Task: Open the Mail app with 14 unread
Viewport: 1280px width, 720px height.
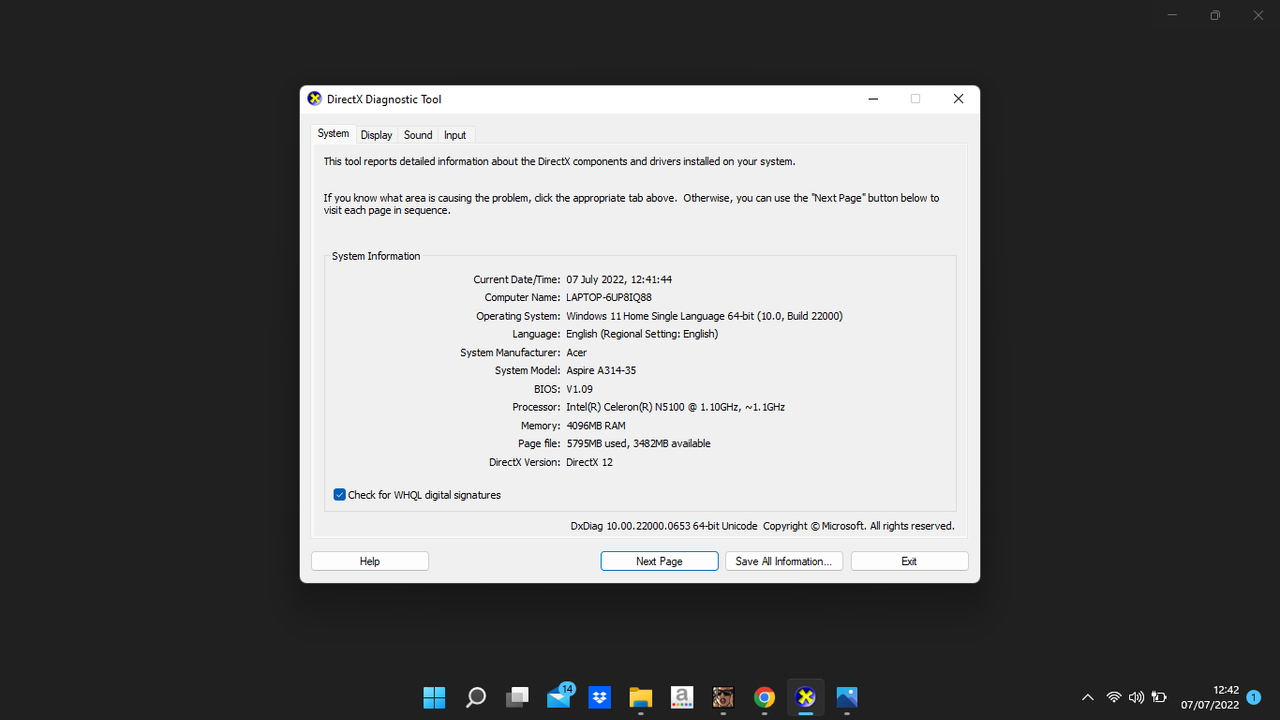Action: point(559,696)
